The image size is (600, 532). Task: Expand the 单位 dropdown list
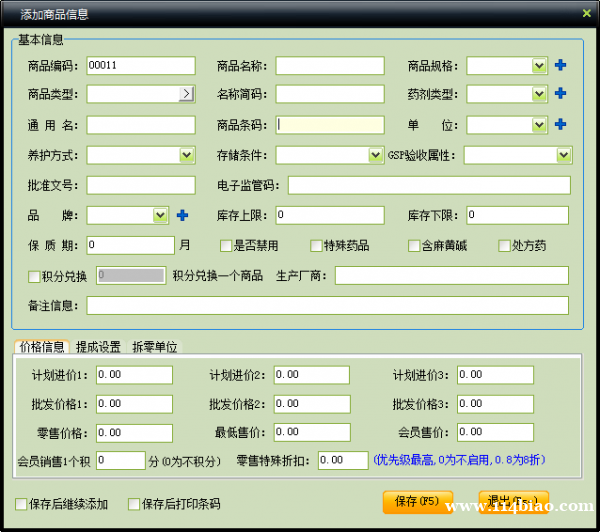pos(539,125)
